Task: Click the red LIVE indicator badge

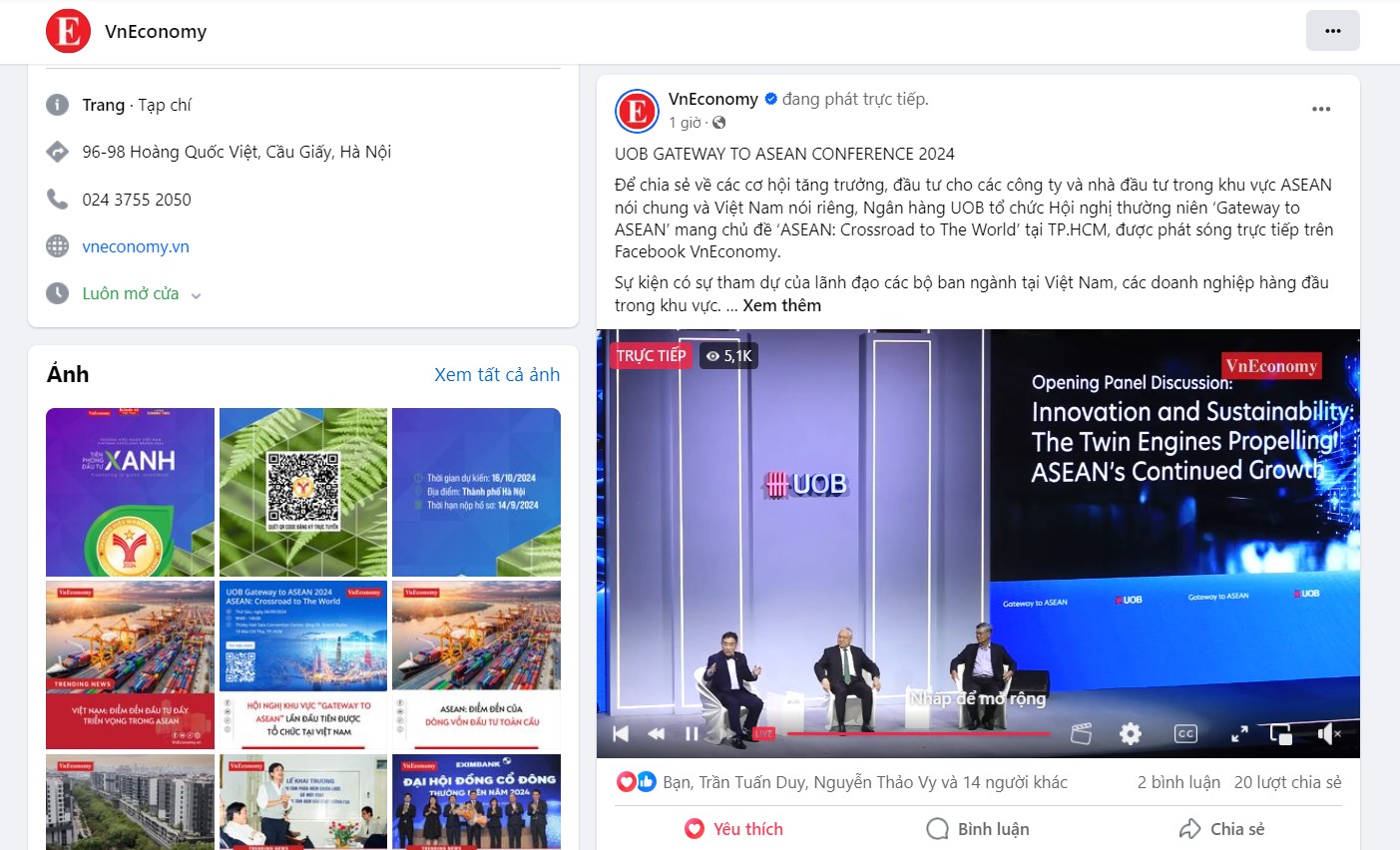Action: click(x=763, y=734)
